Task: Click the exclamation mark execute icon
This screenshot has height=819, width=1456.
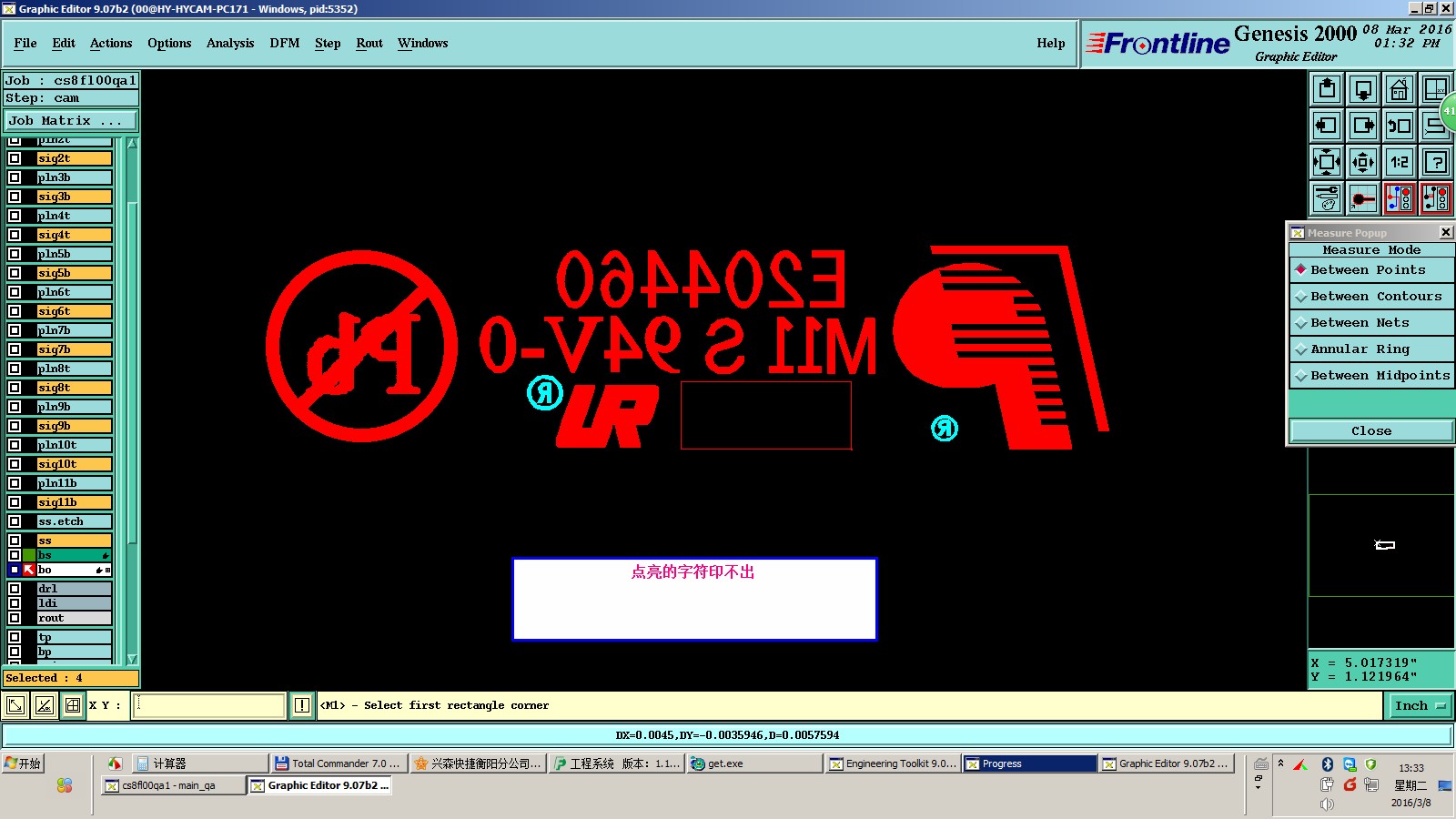Action: [302, 705]
